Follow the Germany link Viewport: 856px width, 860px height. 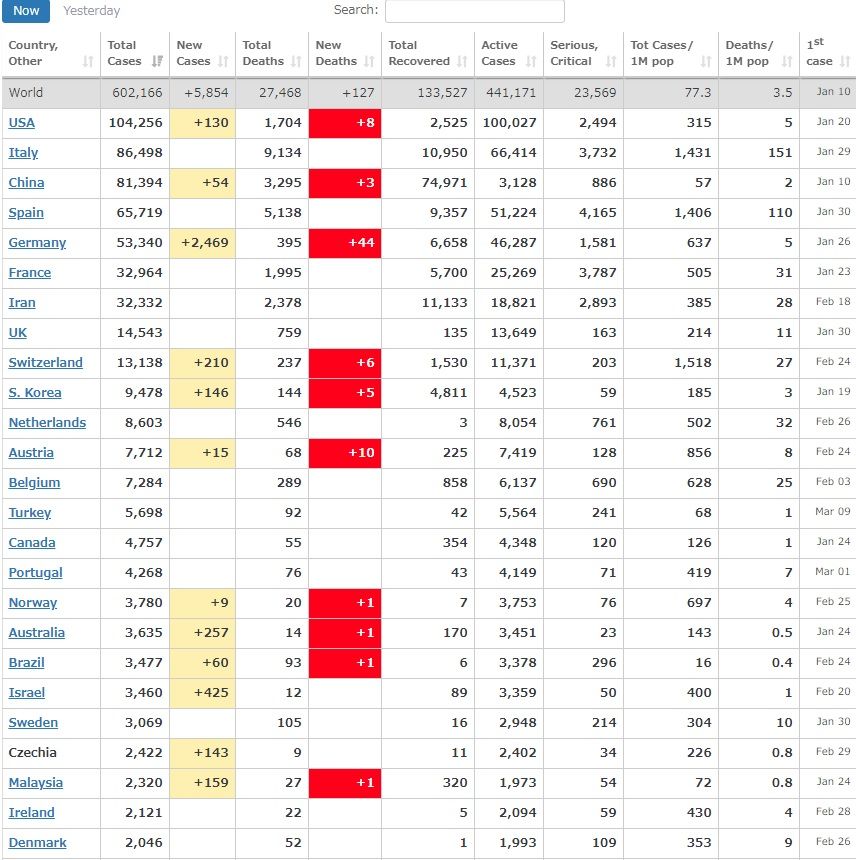(37, 243)
